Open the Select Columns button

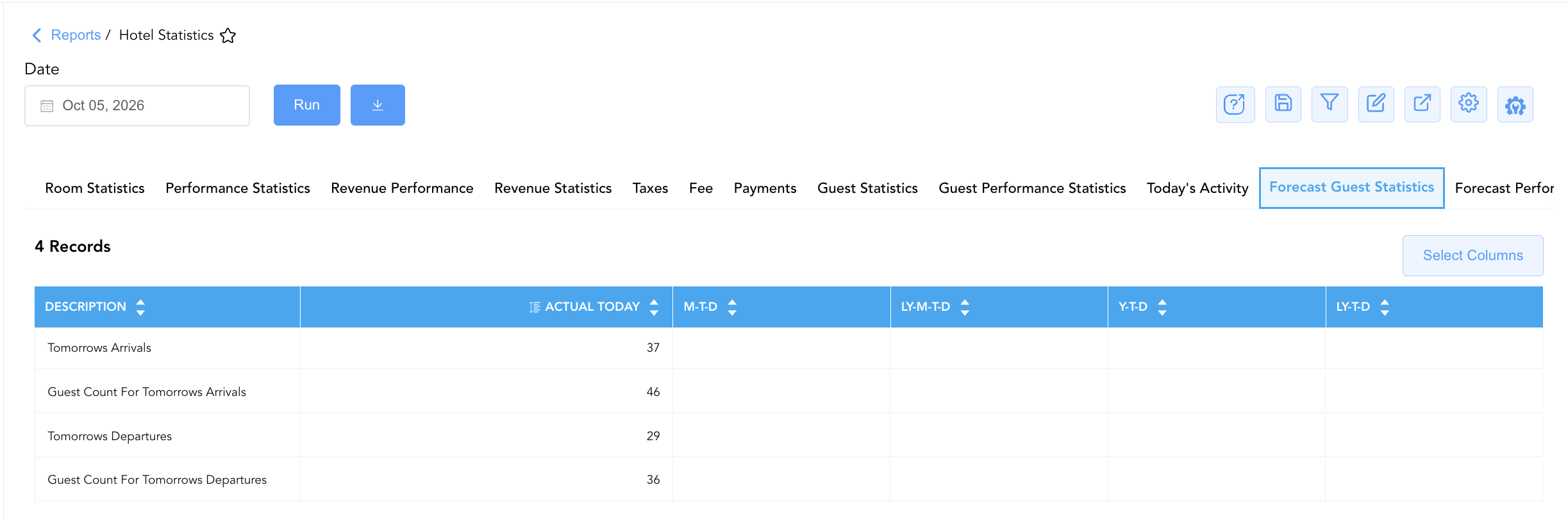pos(1472,256)
